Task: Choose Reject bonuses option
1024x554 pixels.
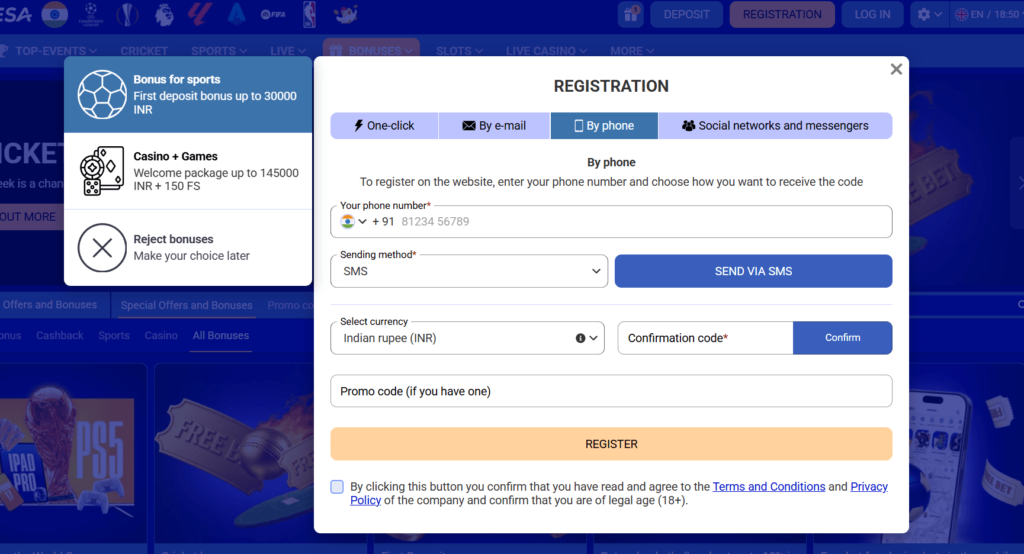Action: click(188, 248)
